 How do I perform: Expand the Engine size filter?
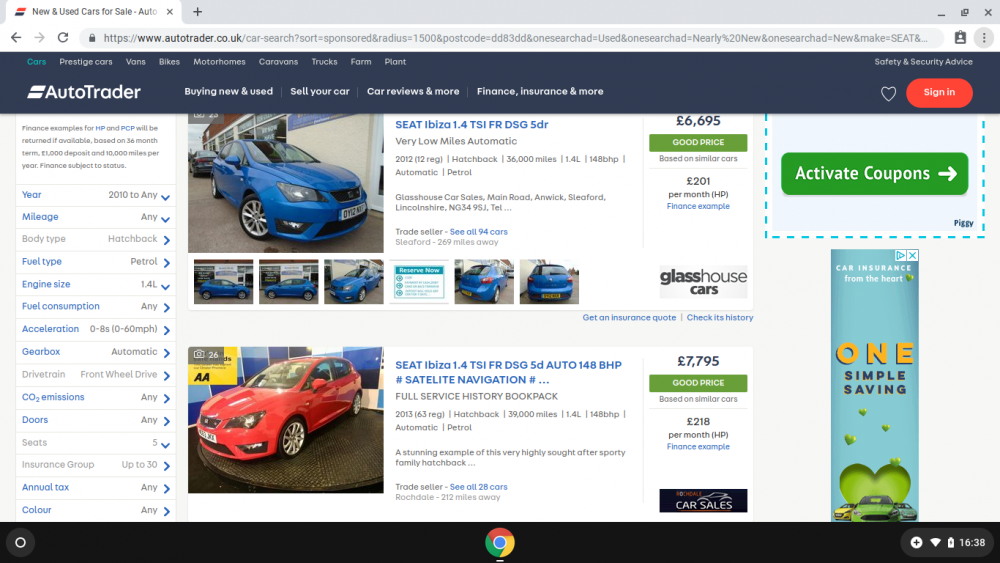click(94, 284)
